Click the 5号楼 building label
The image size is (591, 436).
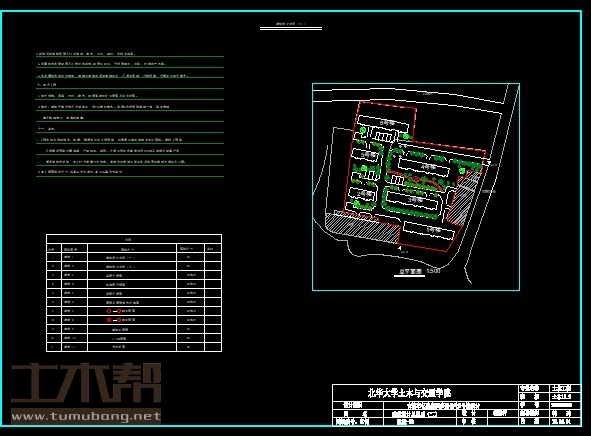tap(368, 155)
